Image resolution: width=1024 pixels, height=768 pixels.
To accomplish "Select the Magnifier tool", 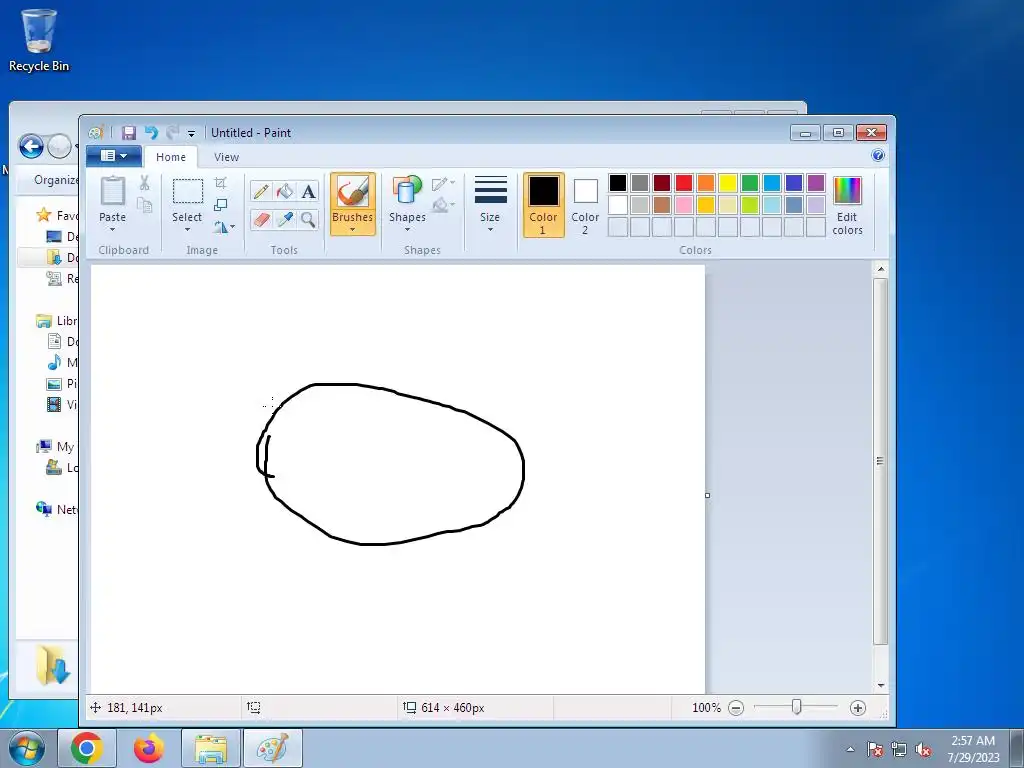I will (308, 219).
